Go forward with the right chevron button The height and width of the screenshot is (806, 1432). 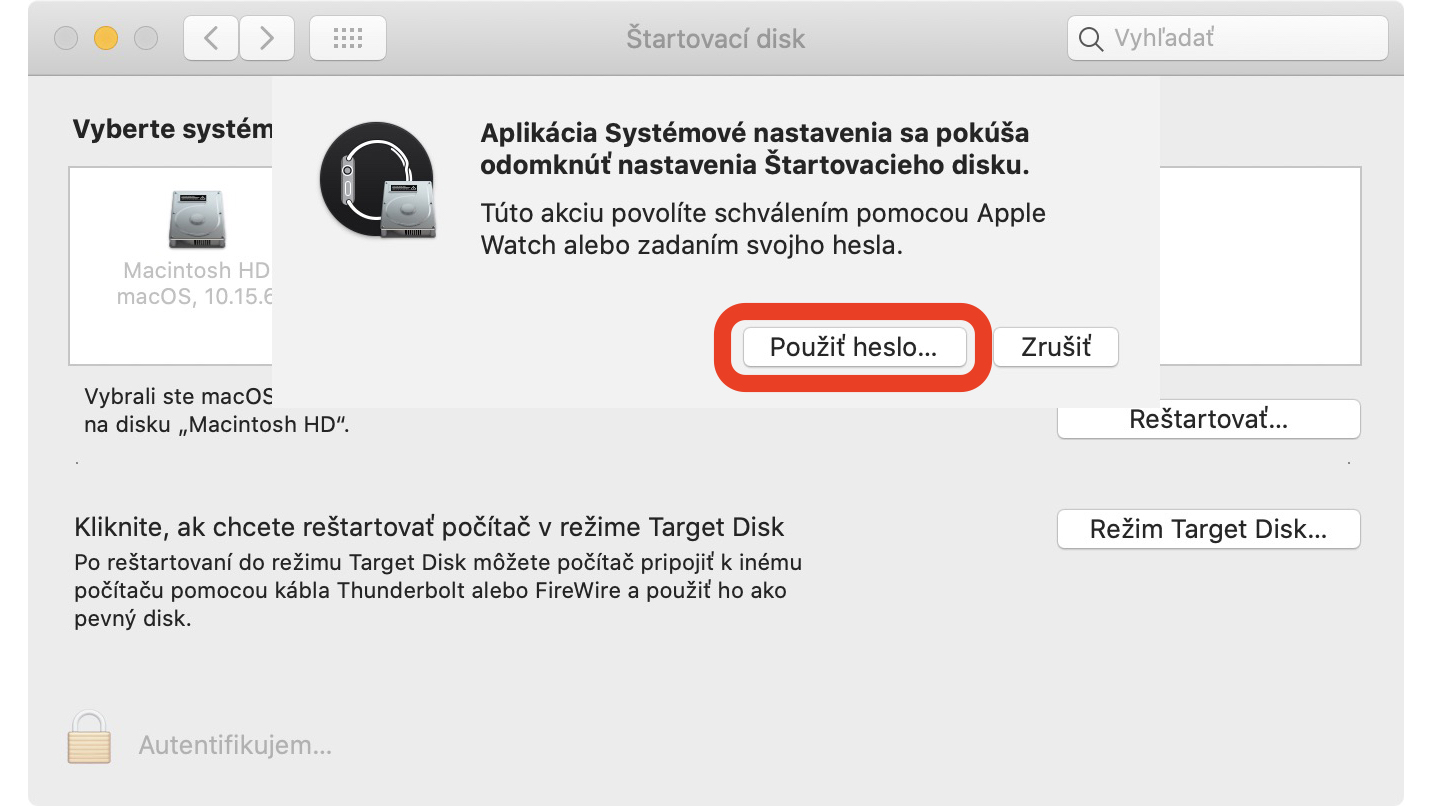[x=267, y=39]
